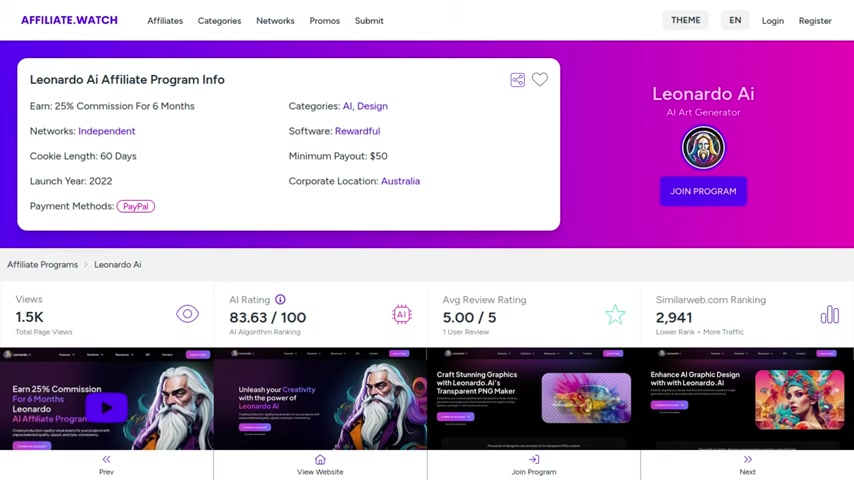Screen dimensions: 854x480
Task: Open the EN language selector
Action: point(735,20)
